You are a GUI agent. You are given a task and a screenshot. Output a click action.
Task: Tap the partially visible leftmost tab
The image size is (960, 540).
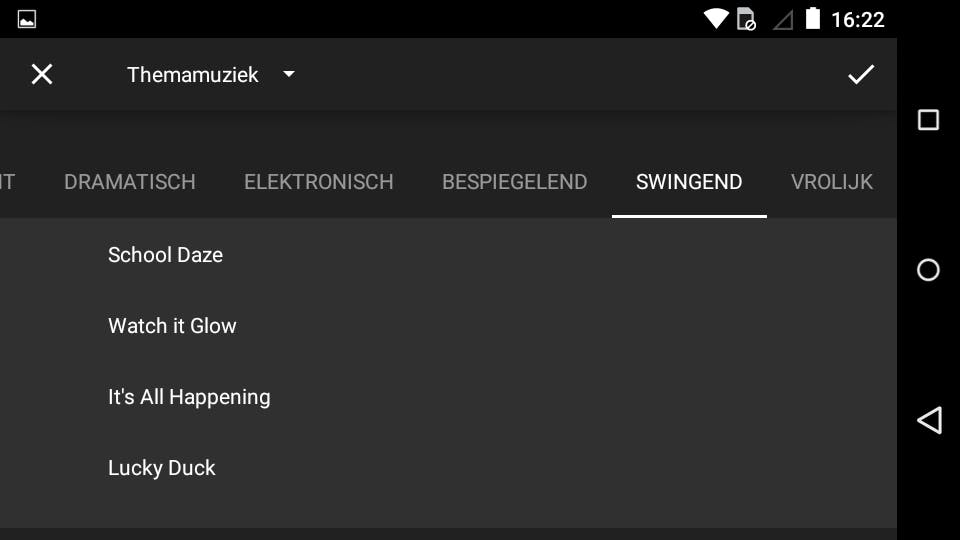(x=8, y=182)
